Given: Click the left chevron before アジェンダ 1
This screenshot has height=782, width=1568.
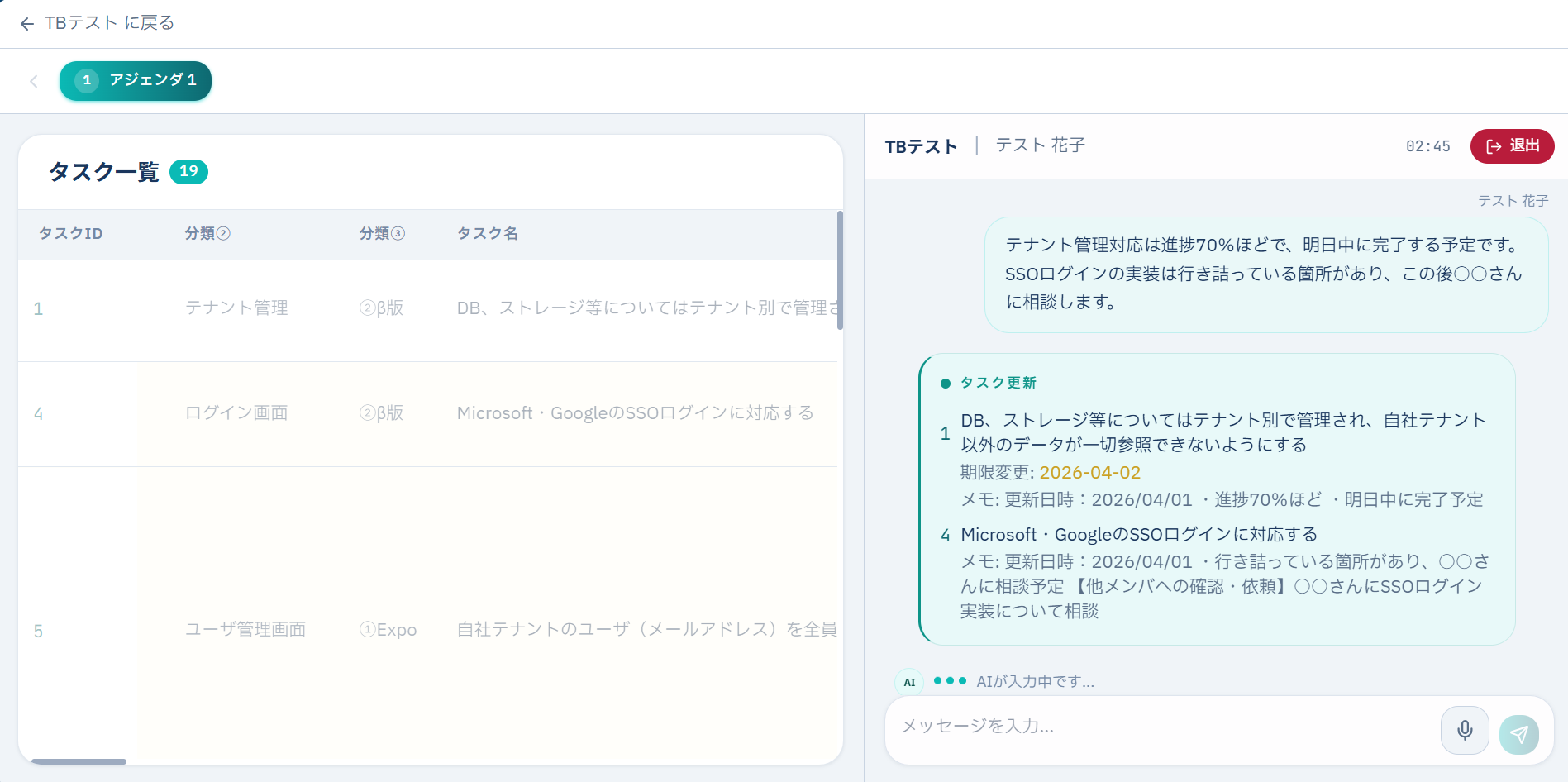Looking at the screenshot, I should (x=34, y=81).
